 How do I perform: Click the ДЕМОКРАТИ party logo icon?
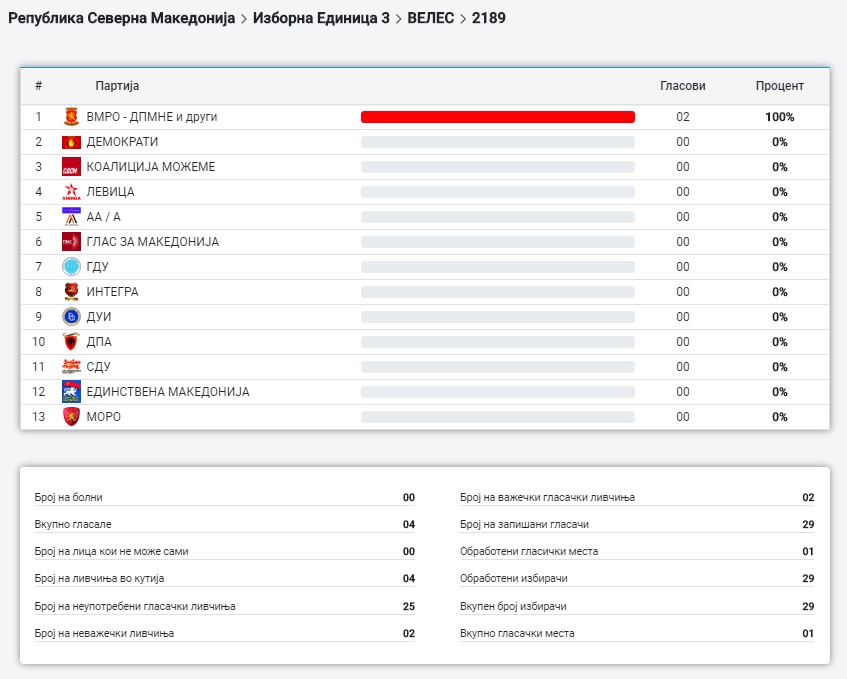(x=71, y=142)
